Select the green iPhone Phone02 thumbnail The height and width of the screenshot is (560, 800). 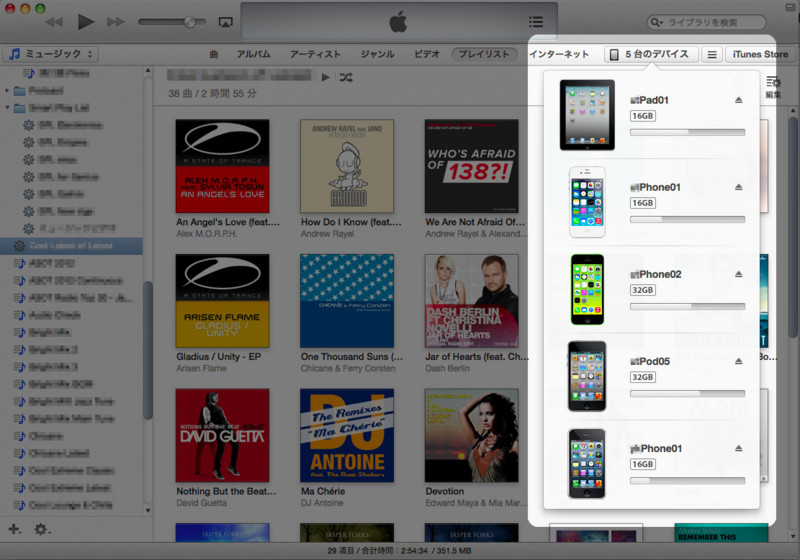(x=587, y=289)
